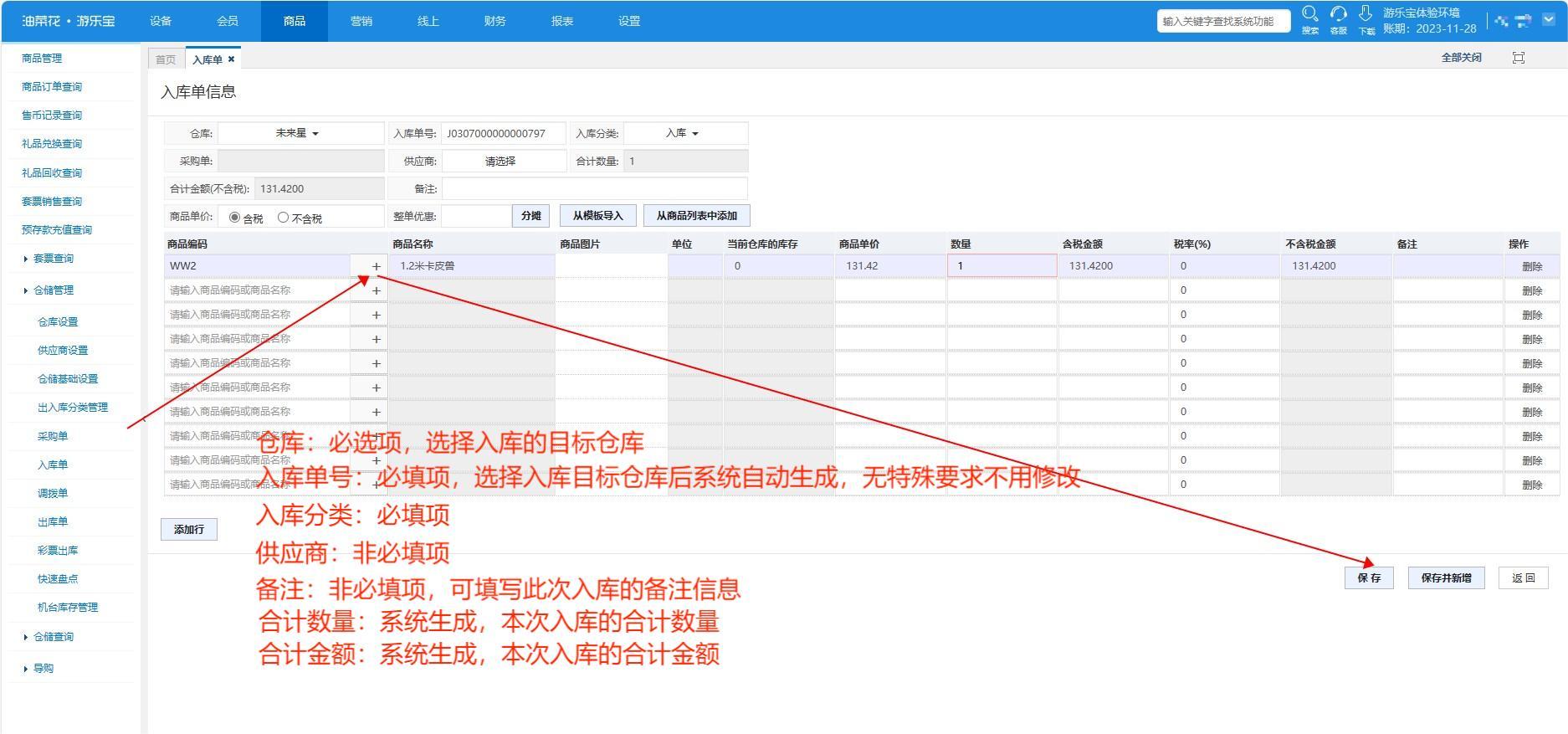Open the 商品 top menu
This screenshot has height=734, width=1568.
click(x=295, y=21)
